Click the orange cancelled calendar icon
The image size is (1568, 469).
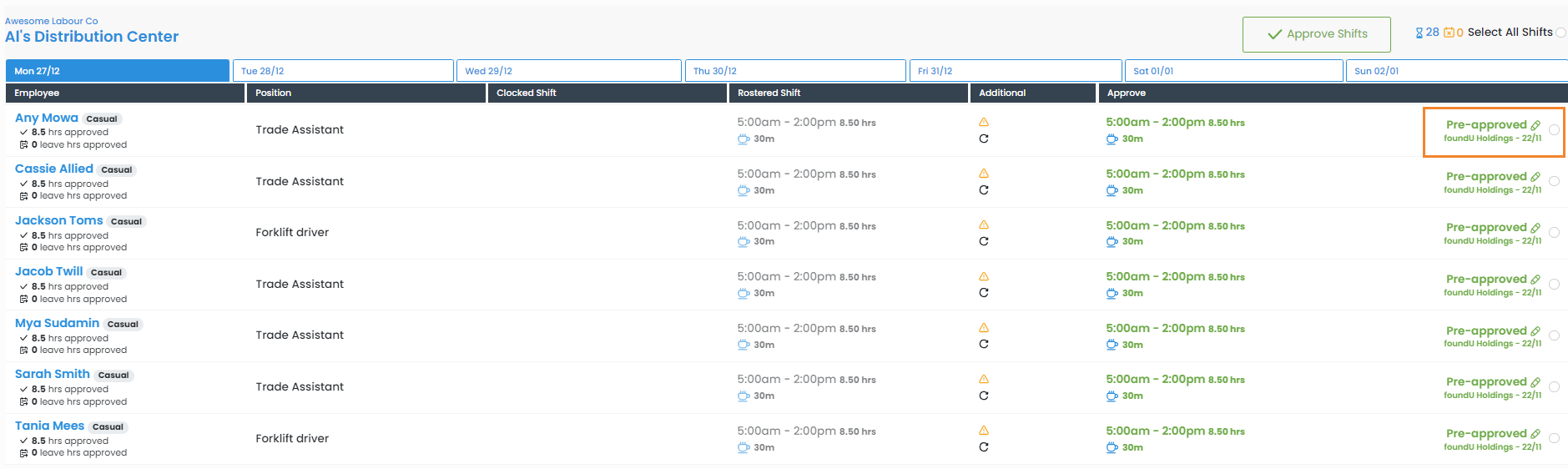[x=1449, y=33]
